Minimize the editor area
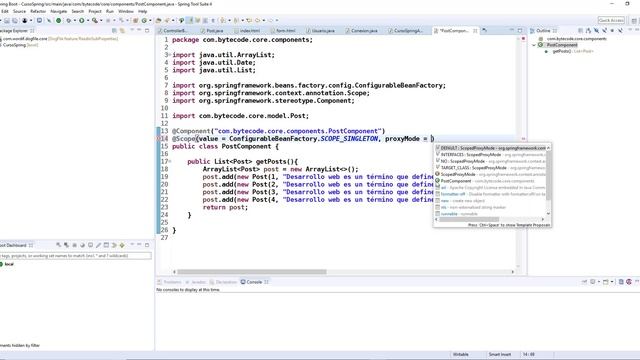Image resolution: width=640 pixels, height=360 pixels. pyautogui.click(x=511, y=30)
